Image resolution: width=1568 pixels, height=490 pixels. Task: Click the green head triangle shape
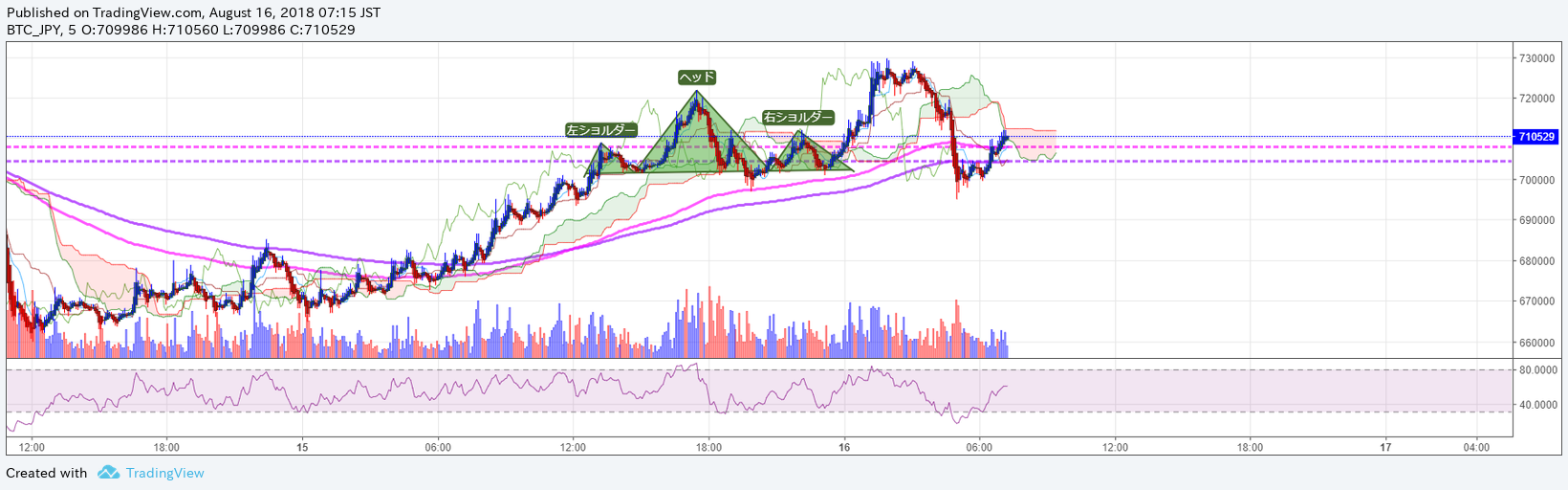pos(698,139)
